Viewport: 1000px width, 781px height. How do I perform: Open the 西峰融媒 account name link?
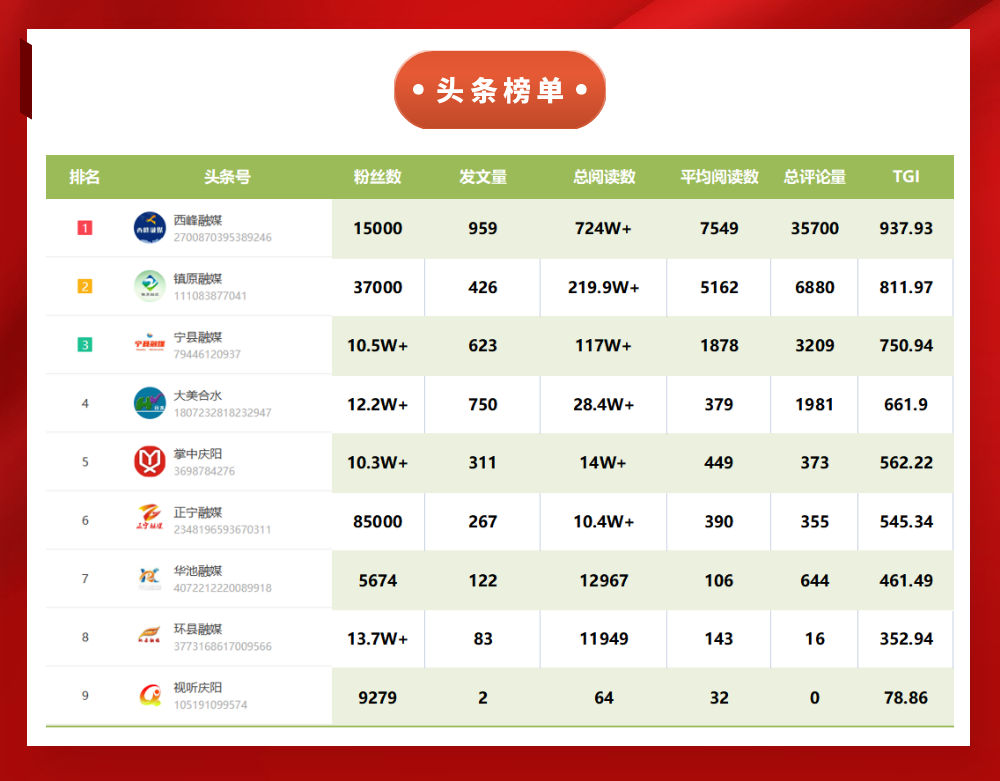pyautogui.click(x=198, y=220)
